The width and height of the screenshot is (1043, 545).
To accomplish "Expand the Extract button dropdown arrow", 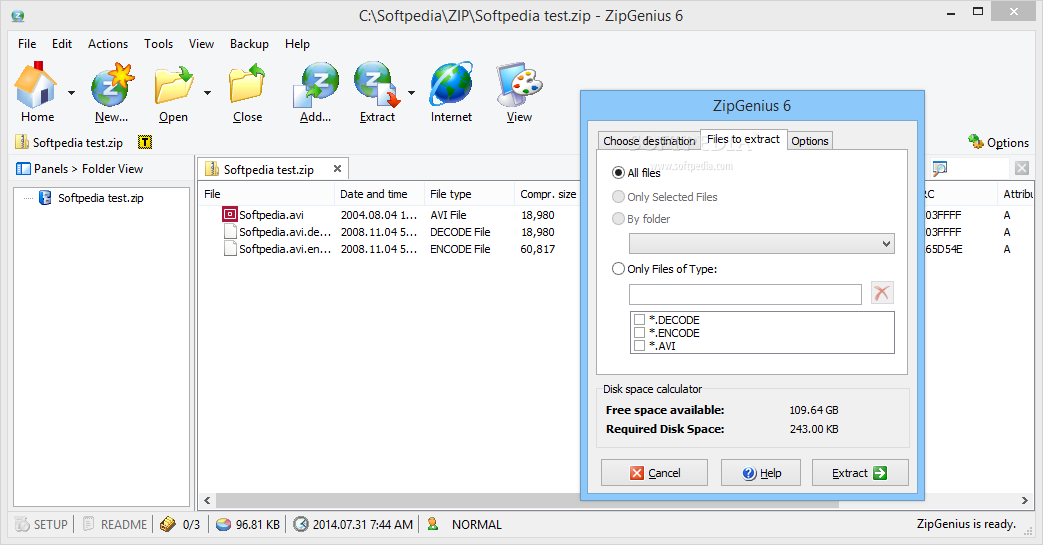I will 411,92.
